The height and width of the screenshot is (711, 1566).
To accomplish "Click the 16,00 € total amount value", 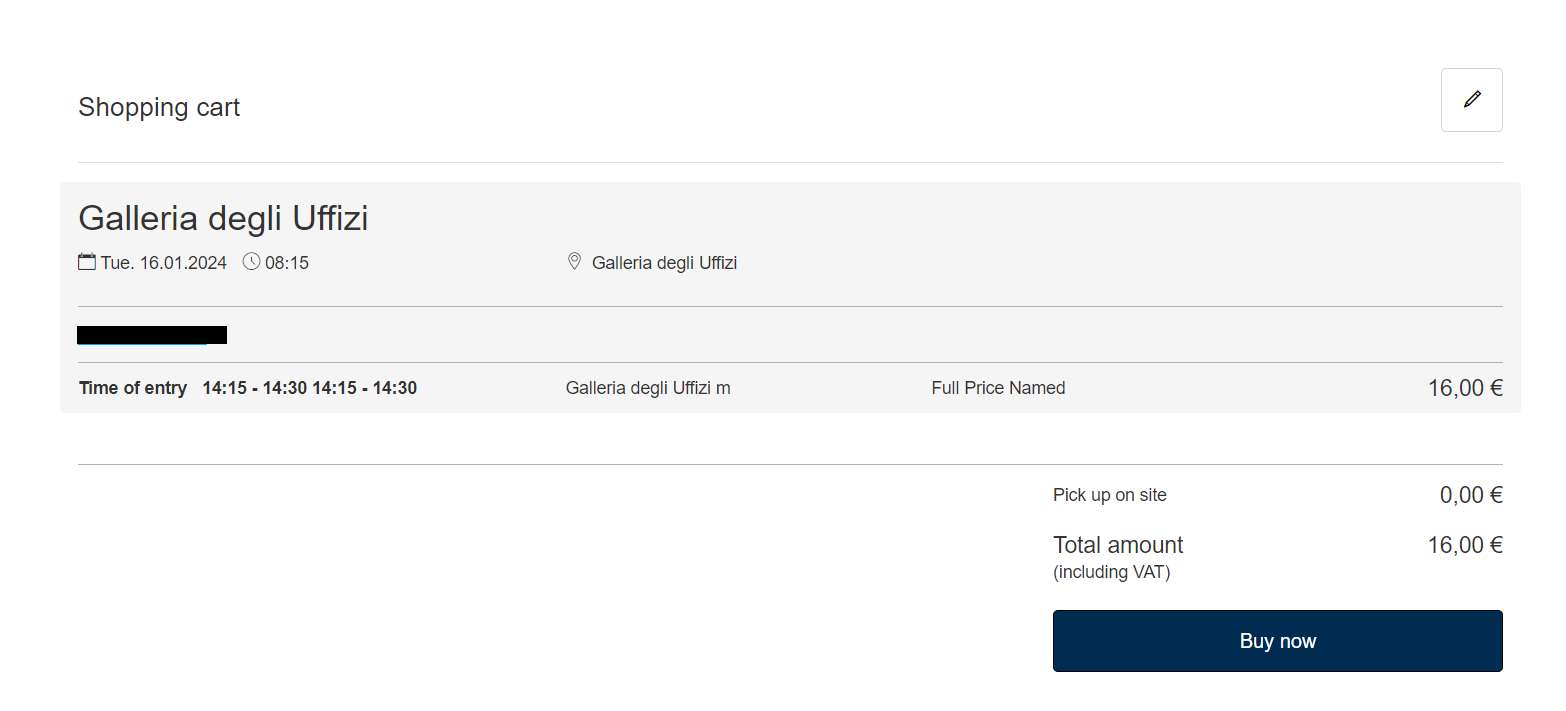I will click(x=1464, y=545).
